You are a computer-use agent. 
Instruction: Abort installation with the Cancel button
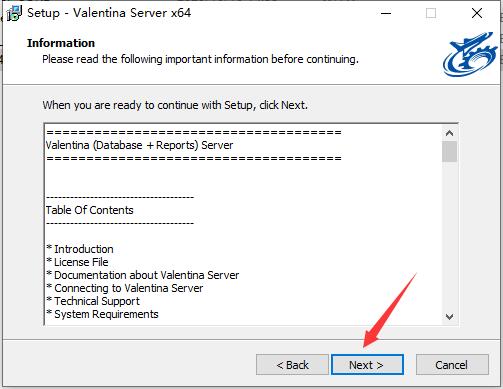(452, 365)
